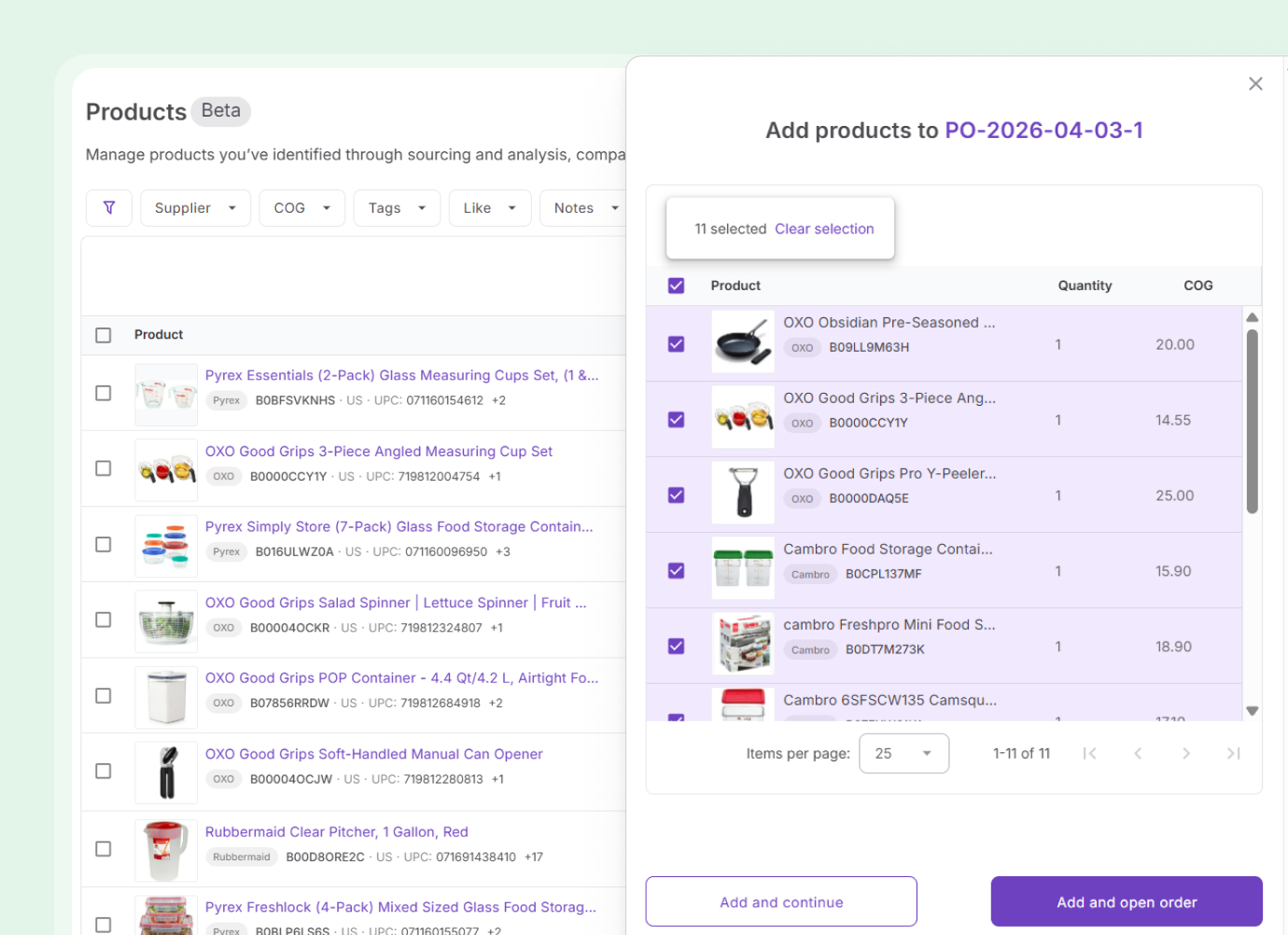Go to the previous page in the dialog

click(1138, 753)
